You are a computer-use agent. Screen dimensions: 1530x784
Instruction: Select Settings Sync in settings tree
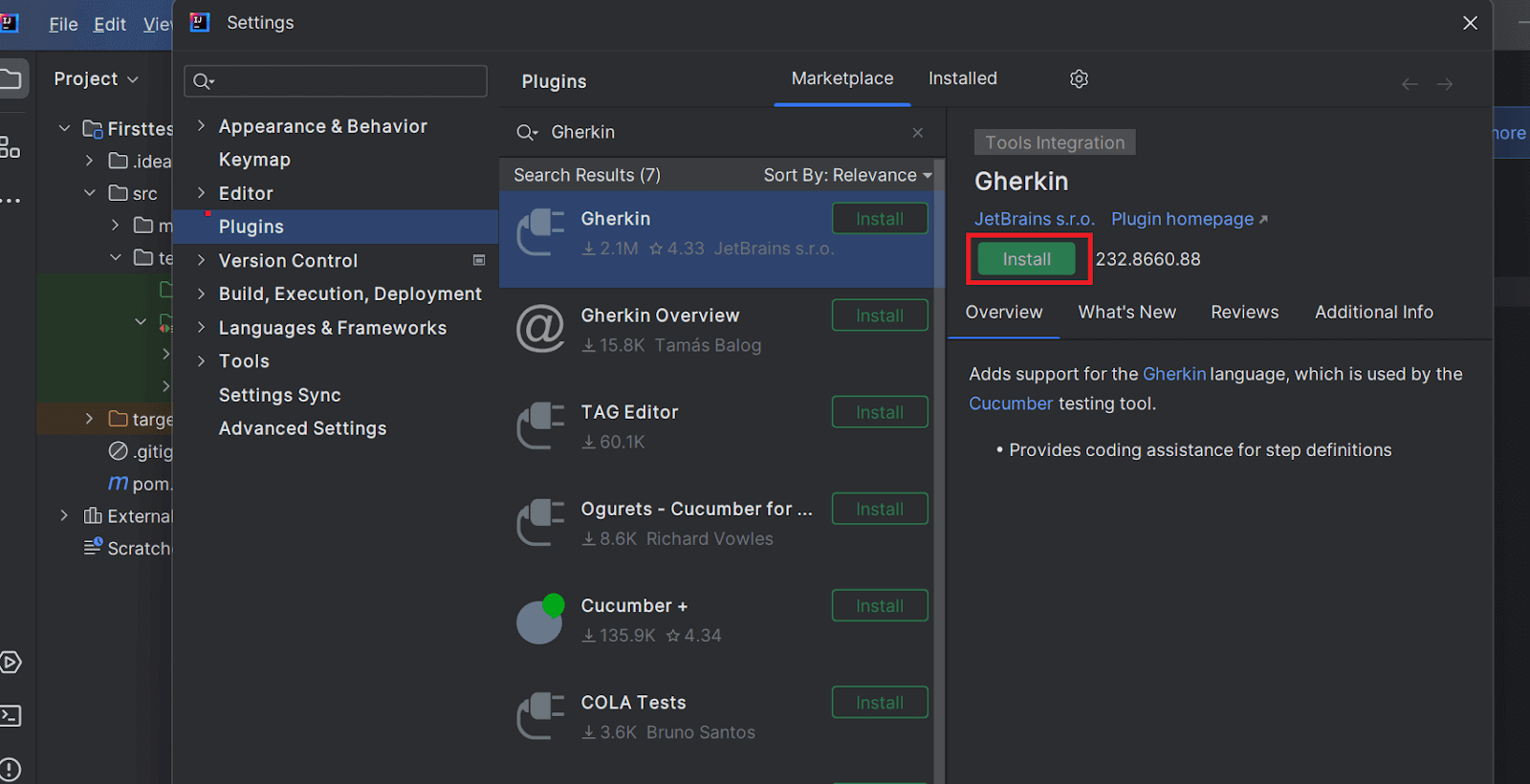(x=279, y=395)
